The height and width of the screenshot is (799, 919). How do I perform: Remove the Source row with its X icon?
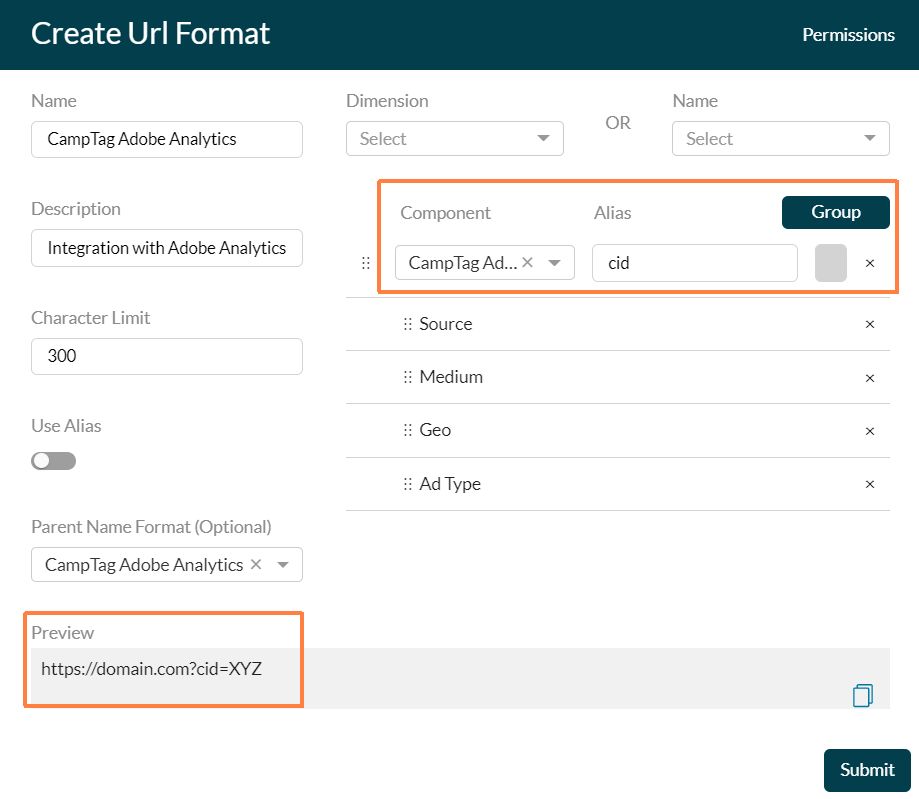869,323
